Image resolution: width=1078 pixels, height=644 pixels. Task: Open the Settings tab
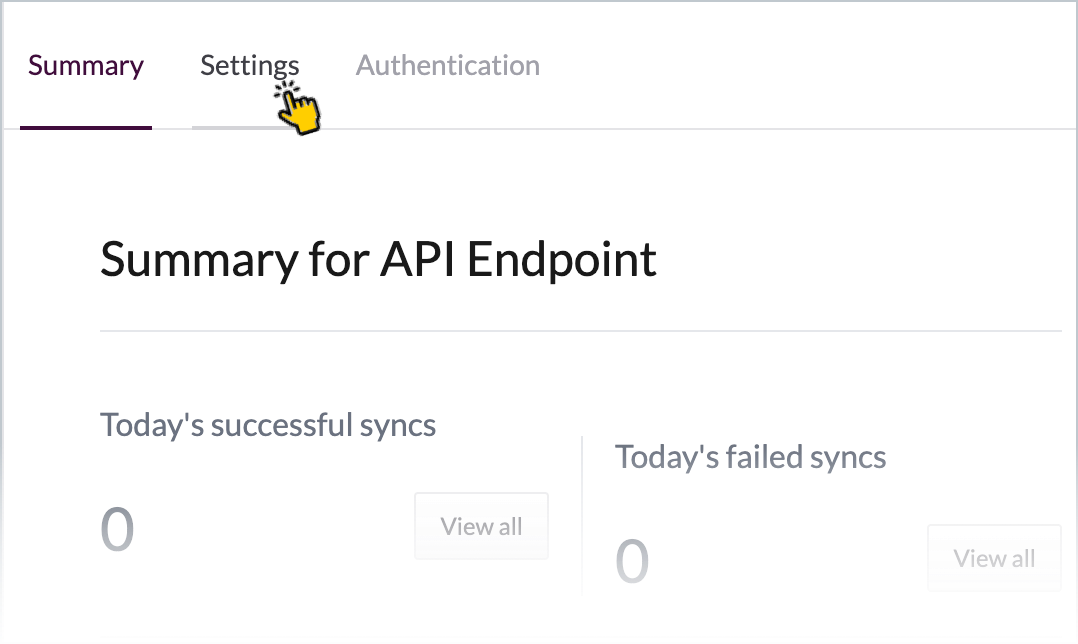tap(250, 66)
